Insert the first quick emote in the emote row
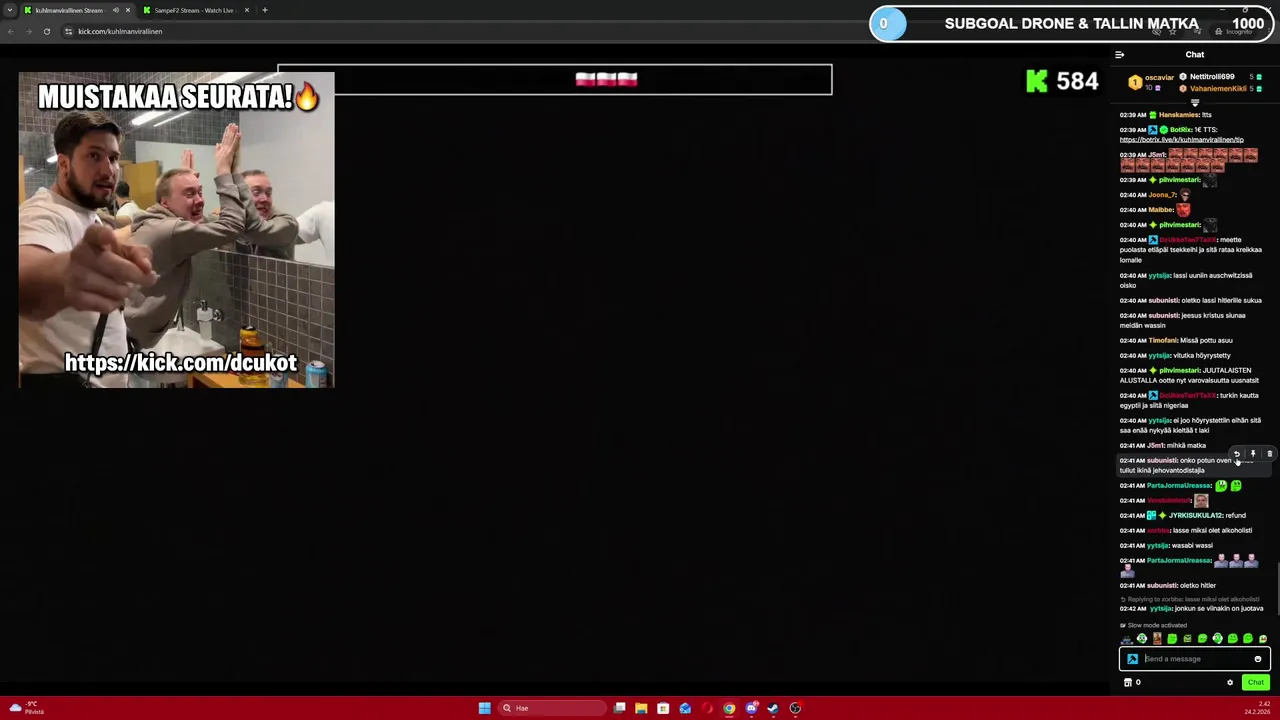 (x=1127, y=639)
